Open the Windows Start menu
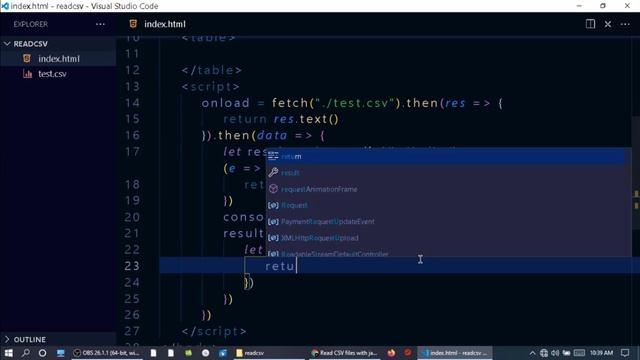Image resolution: width=640 pixels, height=360 pixels. pos(8,353)
